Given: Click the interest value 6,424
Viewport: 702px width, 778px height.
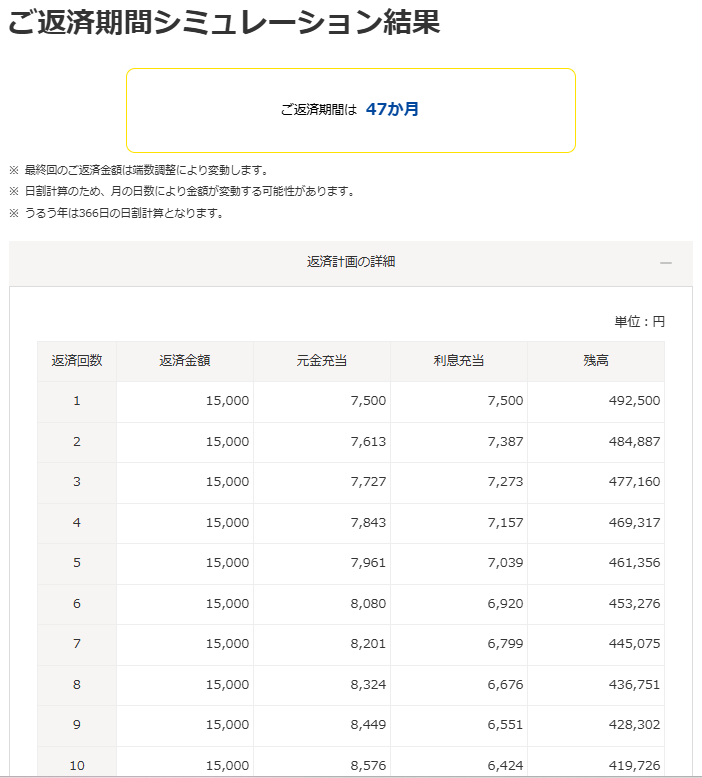Looking at the screenshot, I should [x=504, y=765].
